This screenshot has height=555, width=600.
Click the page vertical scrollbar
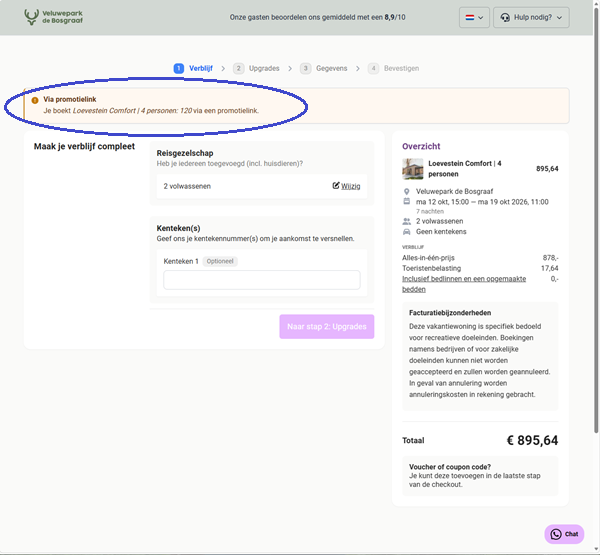(x=596, y=220)
